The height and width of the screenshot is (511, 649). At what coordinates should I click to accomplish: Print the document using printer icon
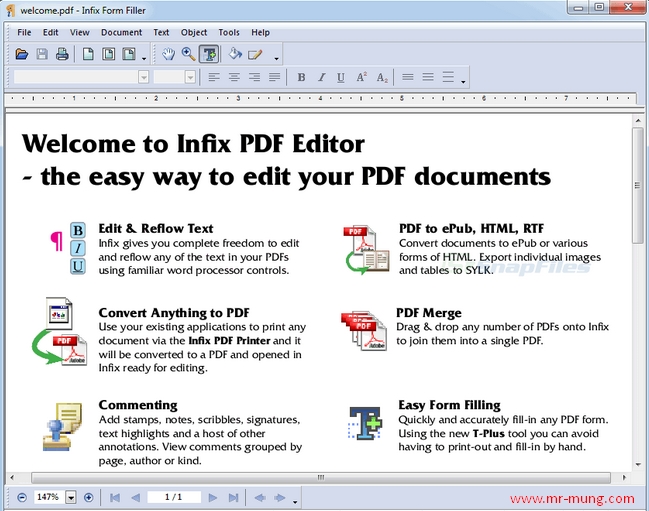click(62, 54)
